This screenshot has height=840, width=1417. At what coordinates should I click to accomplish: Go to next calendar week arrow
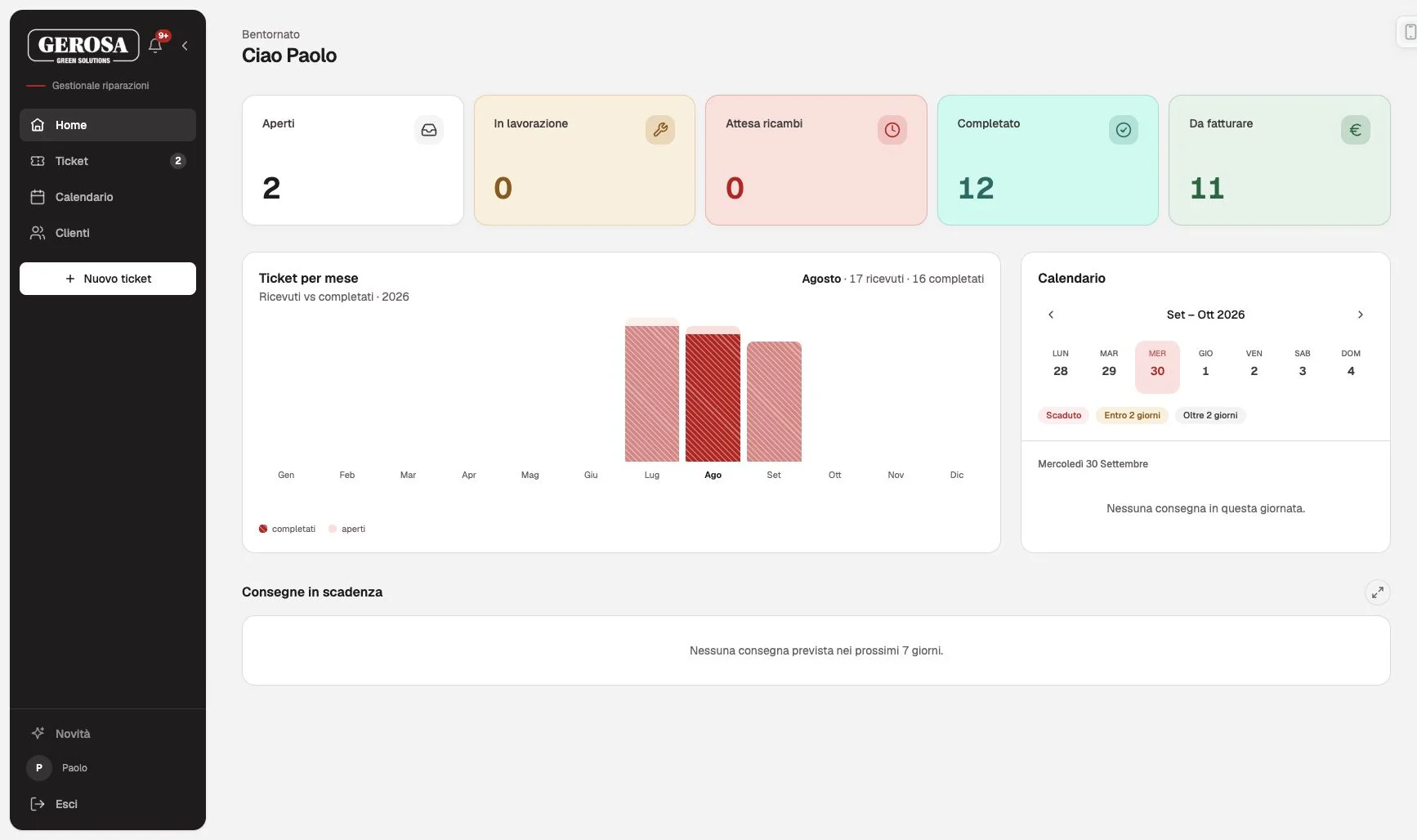(x=1361, y=315)
